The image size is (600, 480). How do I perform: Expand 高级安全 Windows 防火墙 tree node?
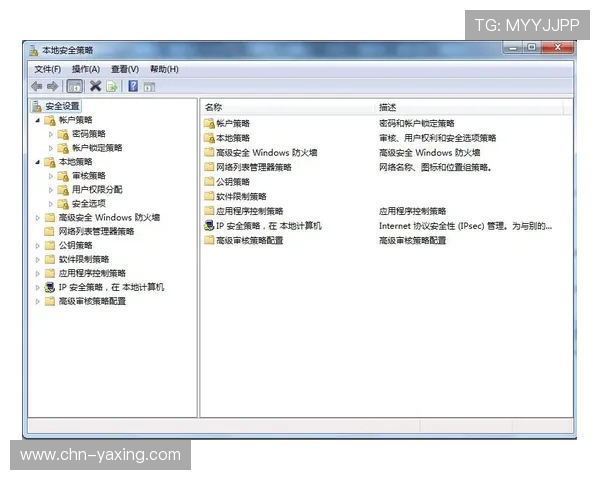[38, 218]
